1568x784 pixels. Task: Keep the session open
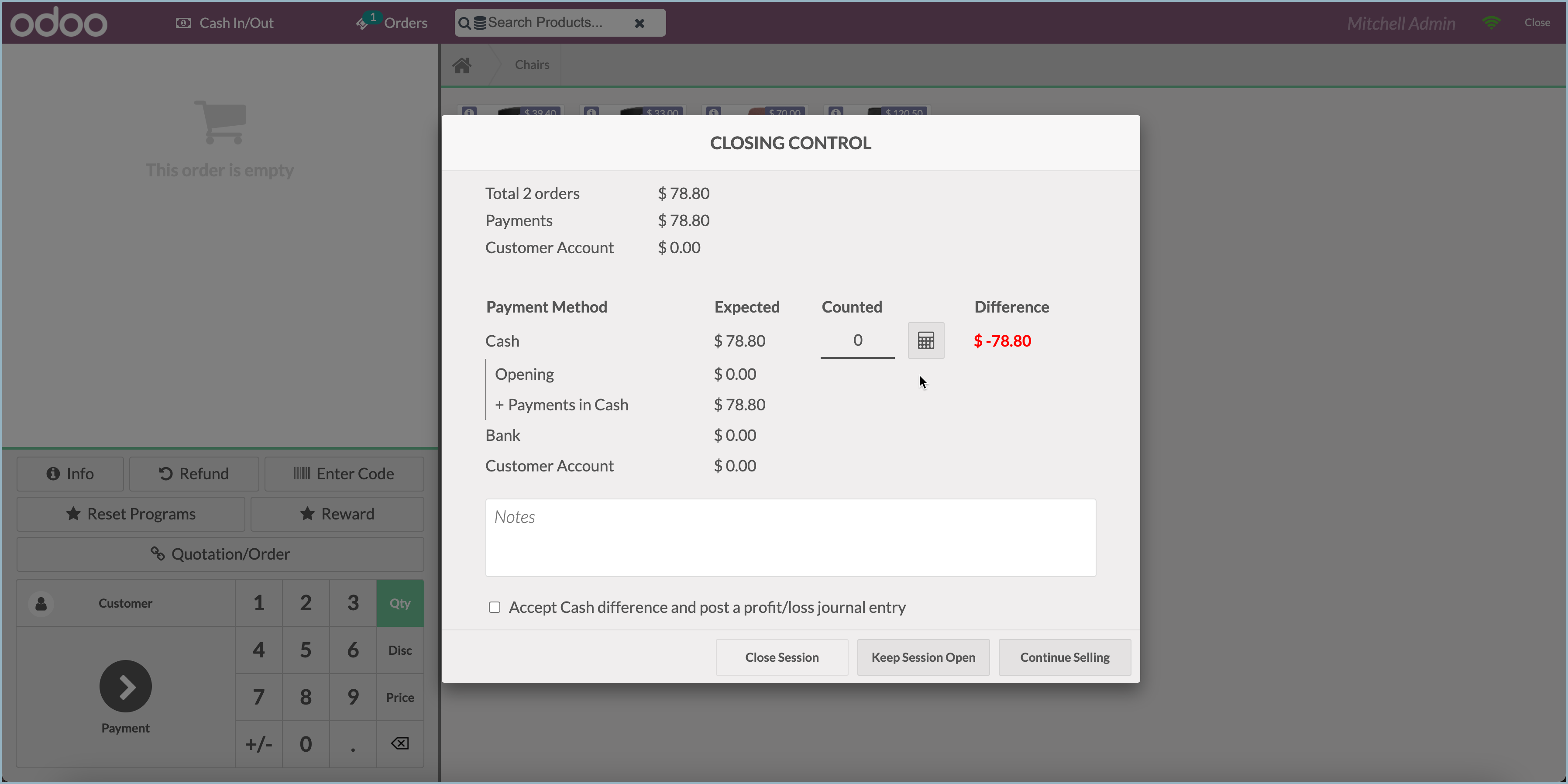pos(923,657)
